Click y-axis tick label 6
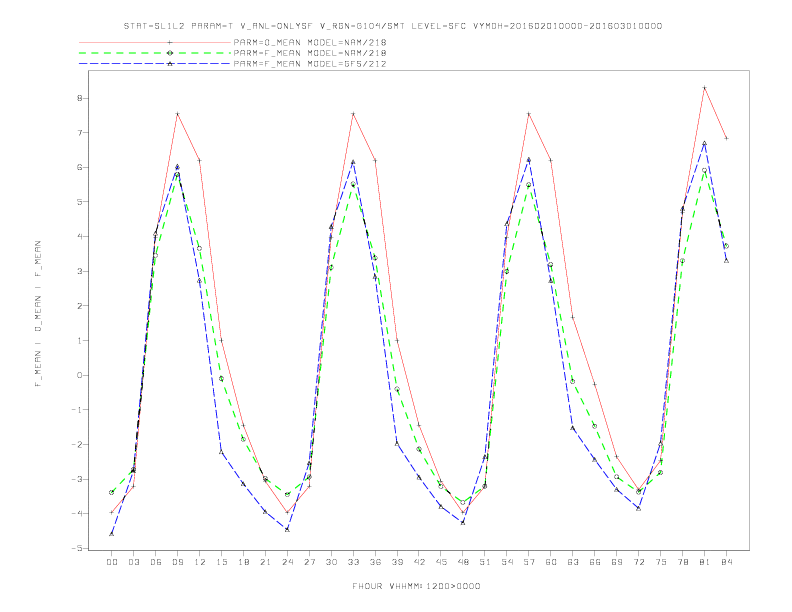This screenshot has width=792, height=612. point(79,167)
